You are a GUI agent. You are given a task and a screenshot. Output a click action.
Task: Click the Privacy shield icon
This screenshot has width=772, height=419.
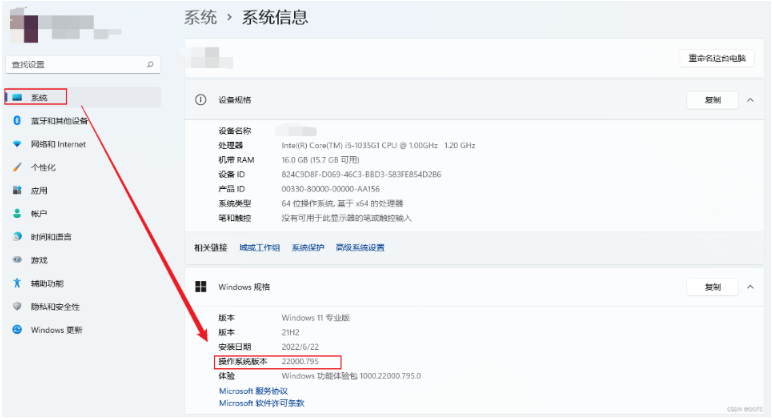point(17,306)
